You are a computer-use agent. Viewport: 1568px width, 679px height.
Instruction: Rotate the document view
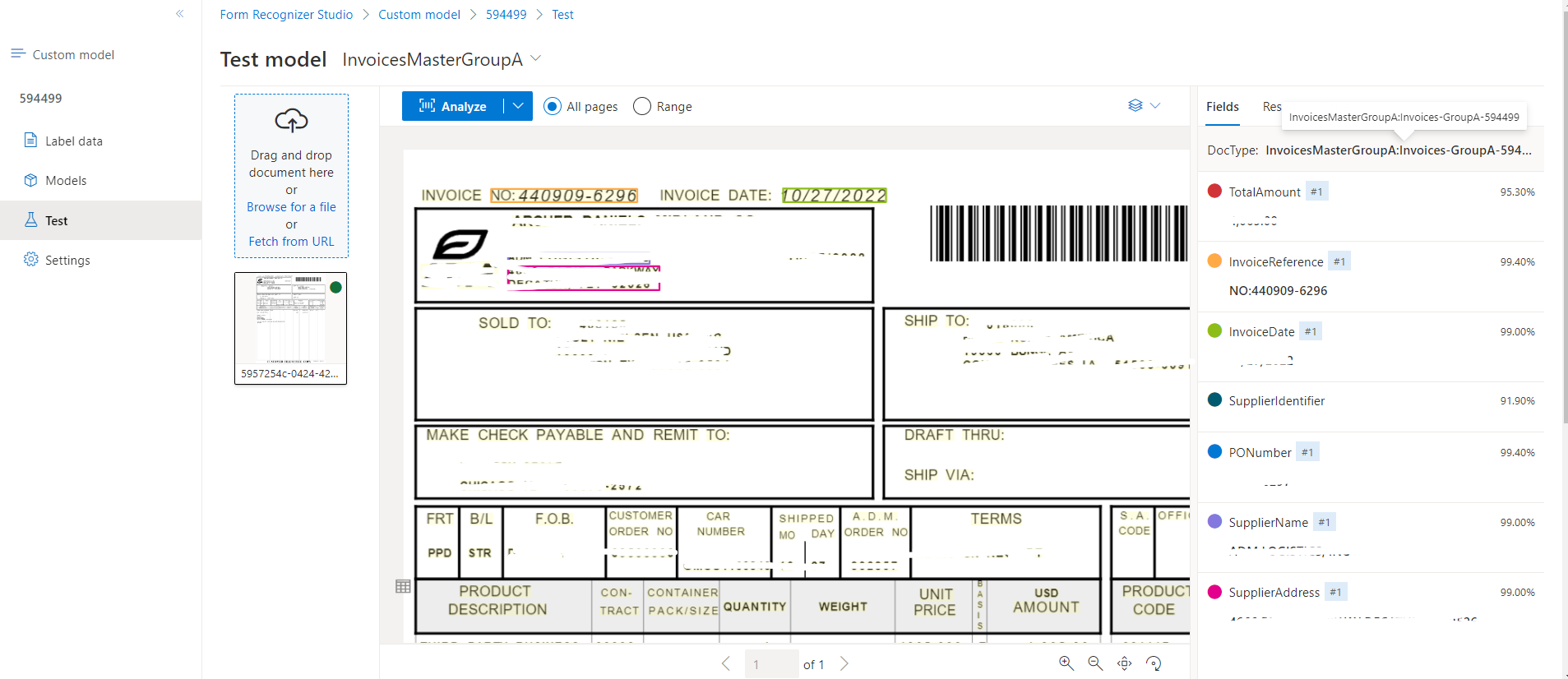click(1154, 663)
